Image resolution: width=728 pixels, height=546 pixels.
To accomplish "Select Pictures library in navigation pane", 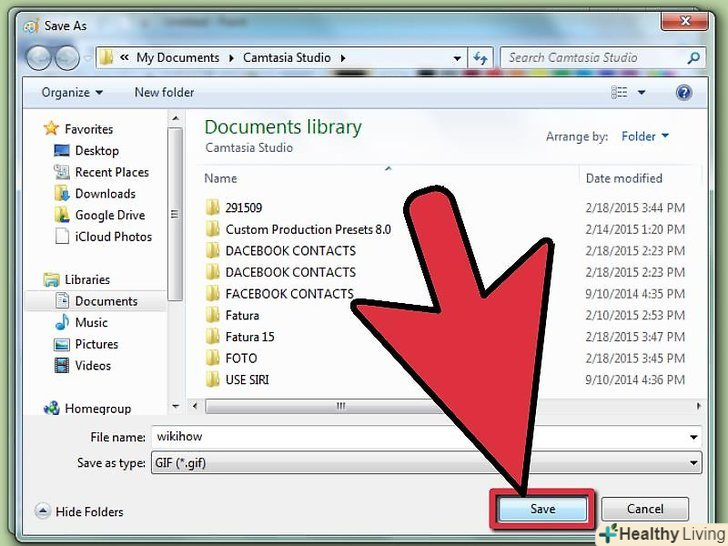I will (97, 344).
